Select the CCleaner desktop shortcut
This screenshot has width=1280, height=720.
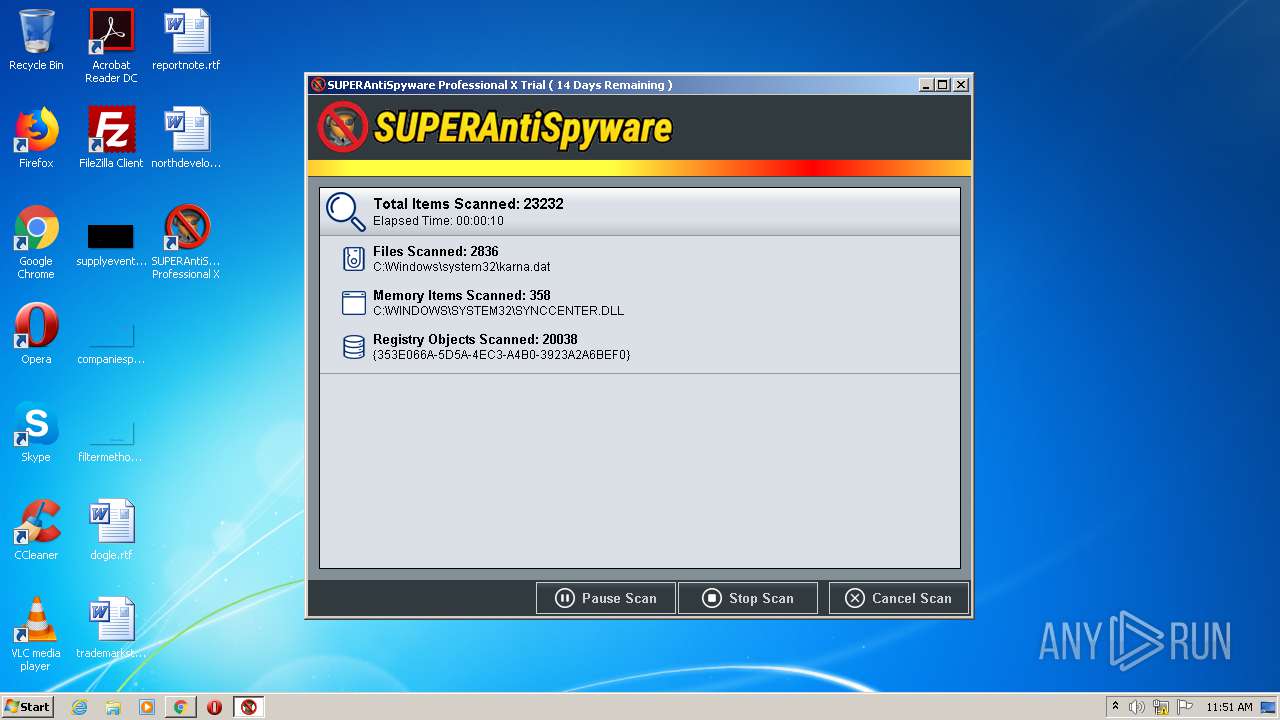click(36, 530)
